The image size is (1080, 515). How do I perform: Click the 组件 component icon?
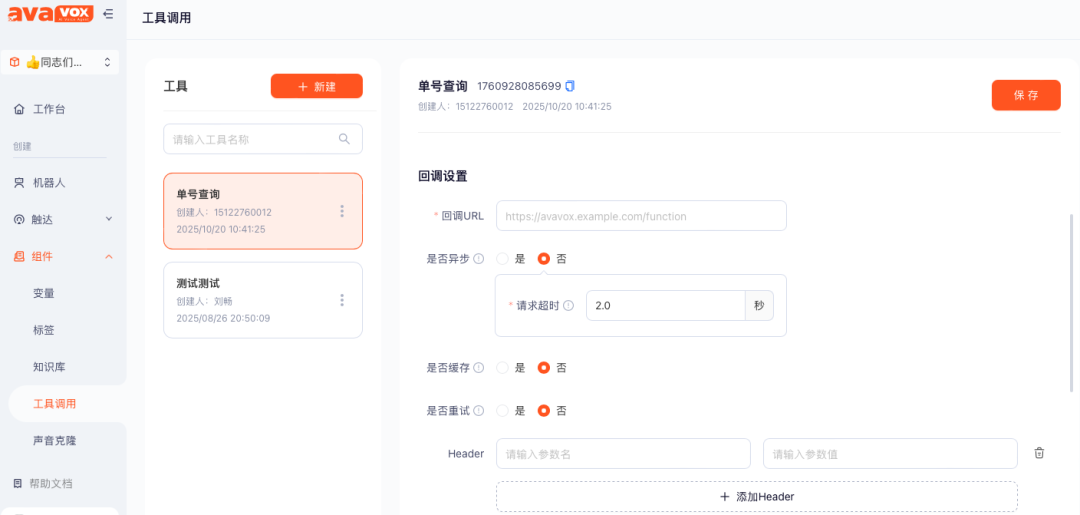click(x=19, y=256)
